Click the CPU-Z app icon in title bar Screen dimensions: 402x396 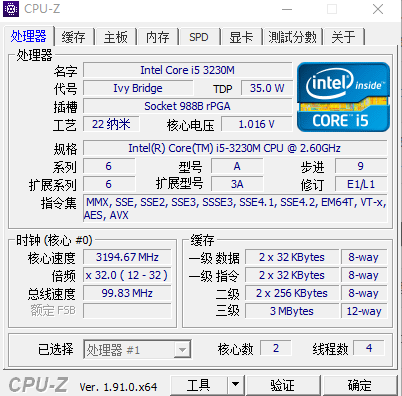point(11,9)
